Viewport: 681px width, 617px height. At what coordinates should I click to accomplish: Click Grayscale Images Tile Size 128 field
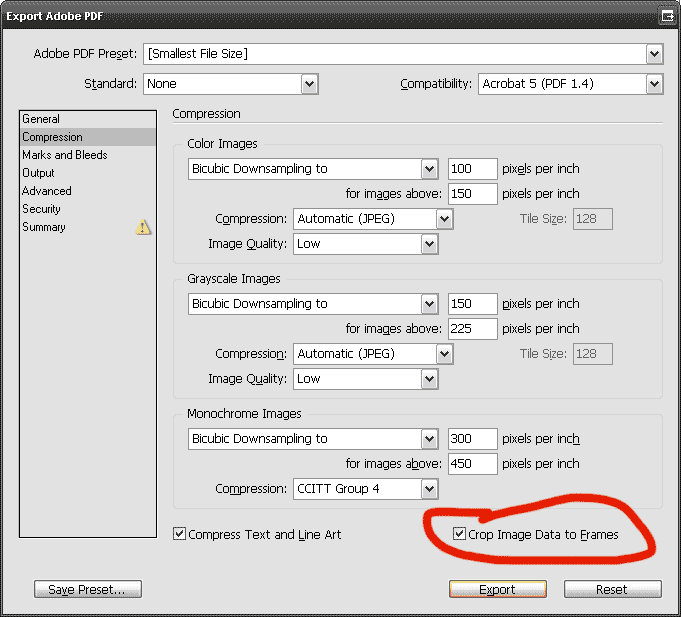pyautogui.click(x=592, y=354)
